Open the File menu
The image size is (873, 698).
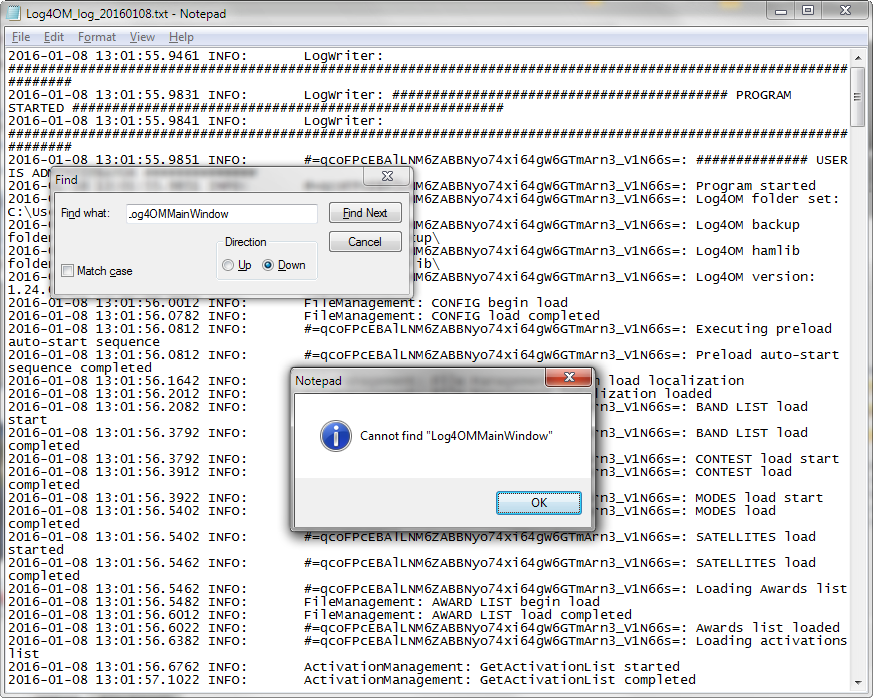21,37
